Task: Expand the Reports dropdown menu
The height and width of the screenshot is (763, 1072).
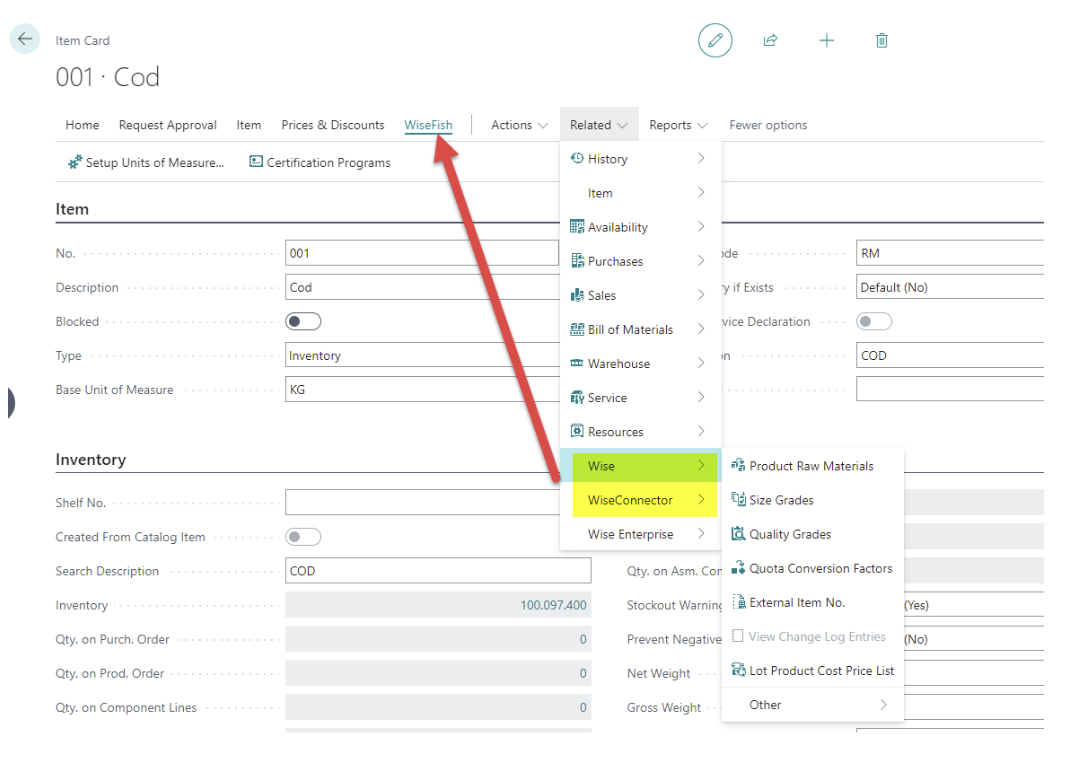Action: pyautogui.click(x=678, y=125)
